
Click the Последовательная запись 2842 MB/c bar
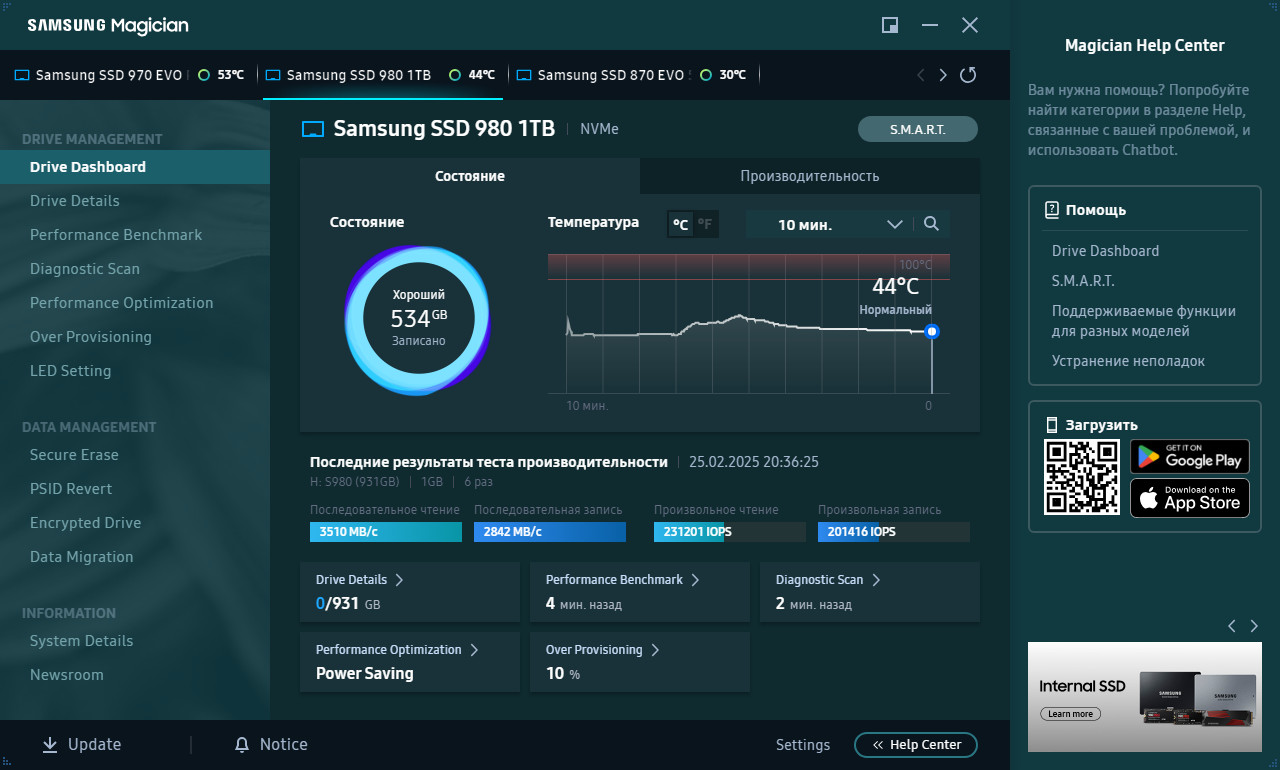click(550, 532)
